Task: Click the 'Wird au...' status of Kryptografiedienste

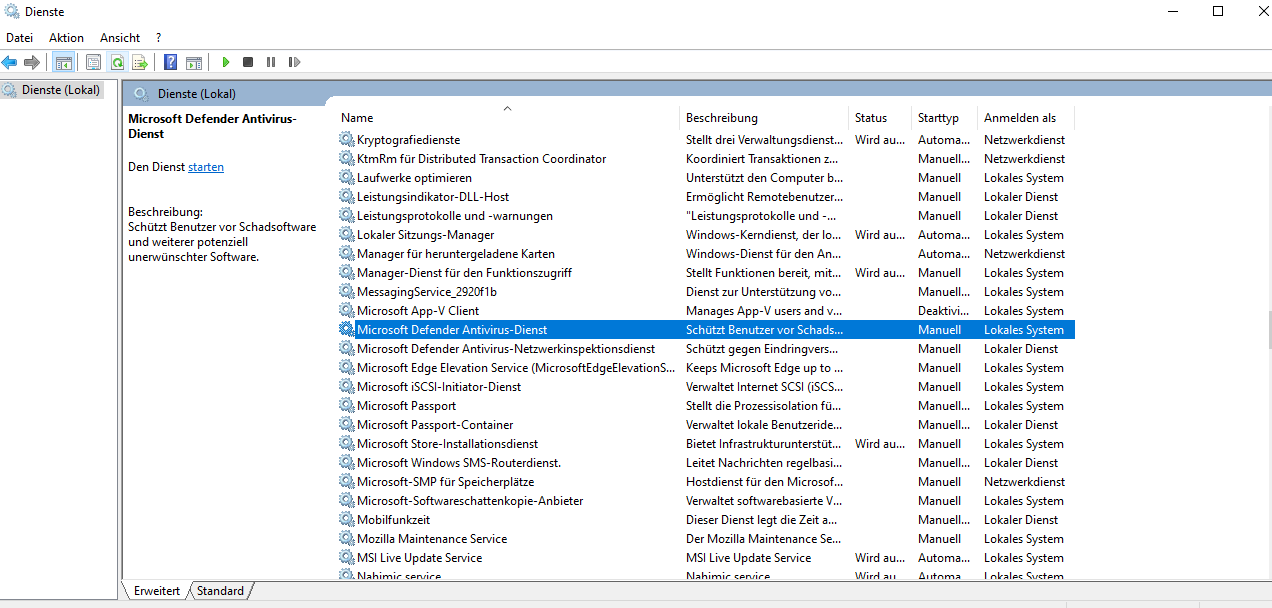Action: [x=880, y=140]
